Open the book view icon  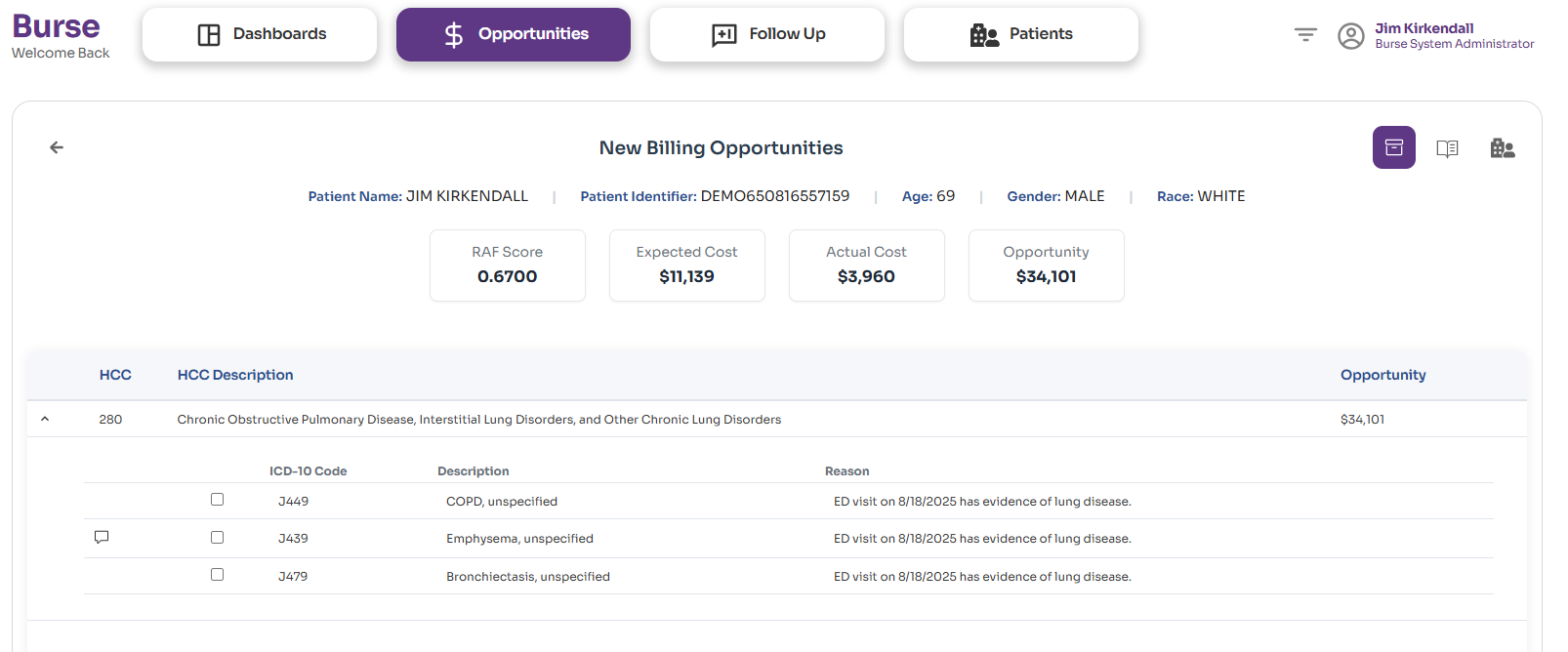[1447, 148]
